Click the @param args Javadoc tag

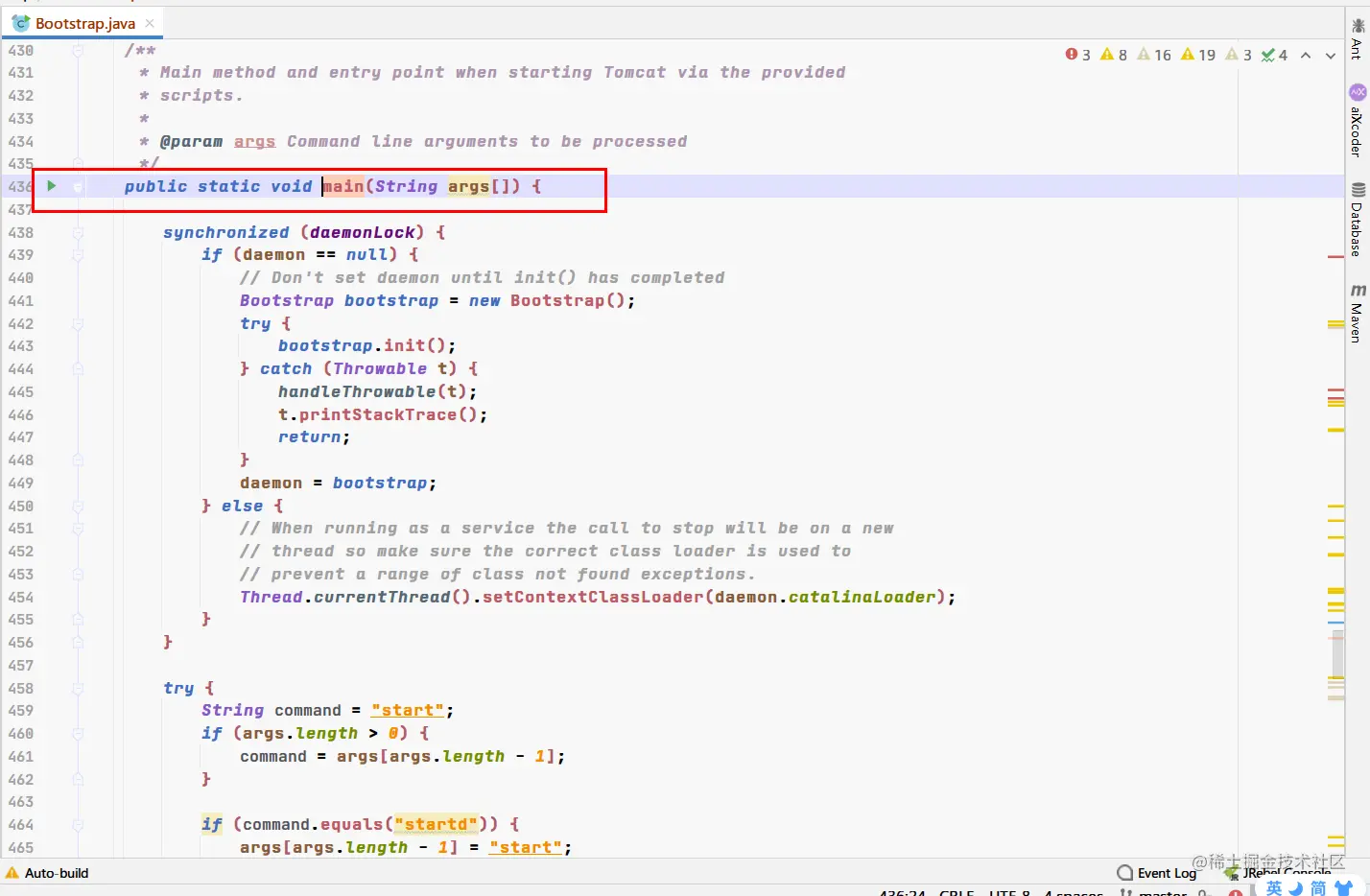coord(218,141)
